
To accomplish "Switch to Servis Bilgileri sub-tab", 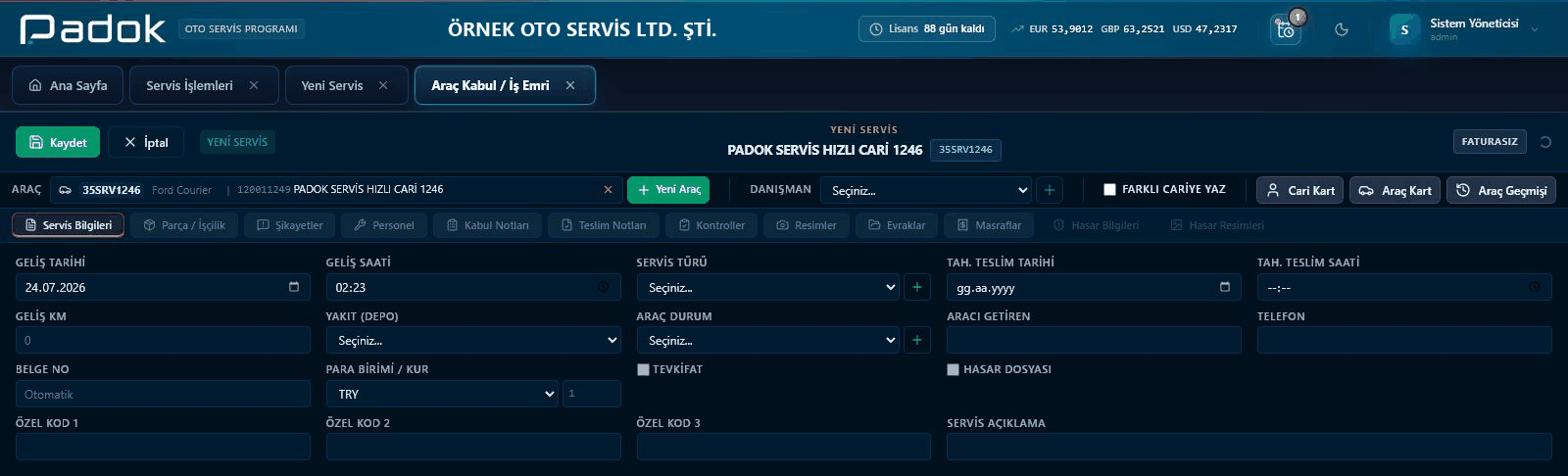I will [x=69, y=225].
